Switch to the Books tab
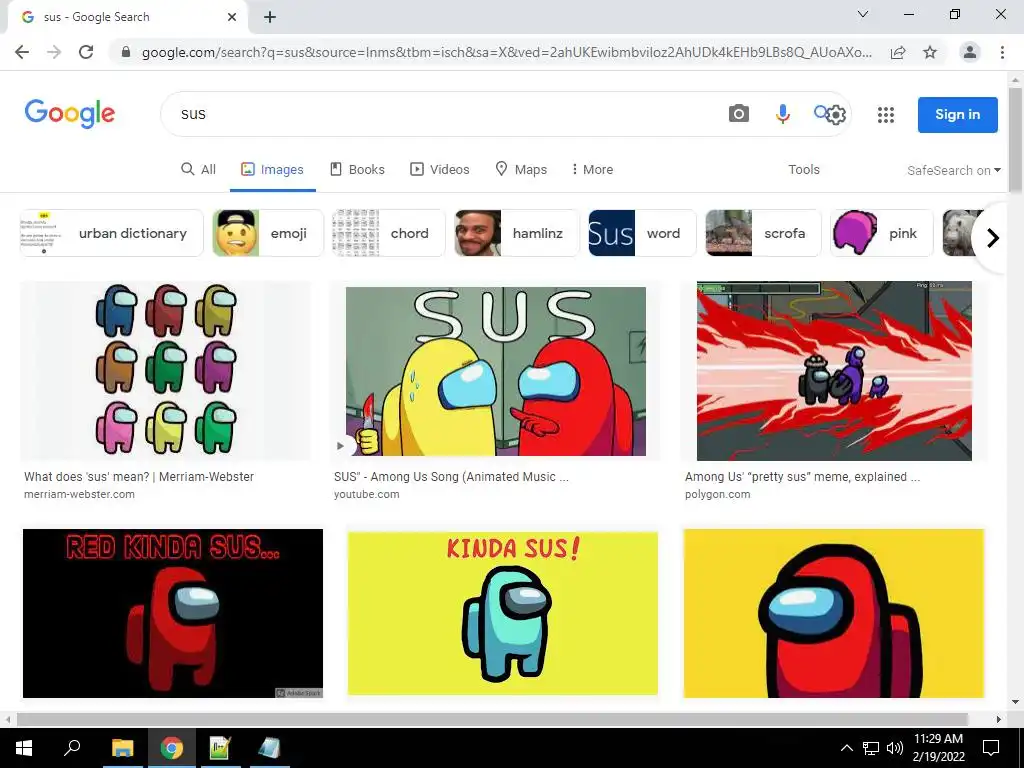Screen dimensions: 1024x768 point(357,170)
